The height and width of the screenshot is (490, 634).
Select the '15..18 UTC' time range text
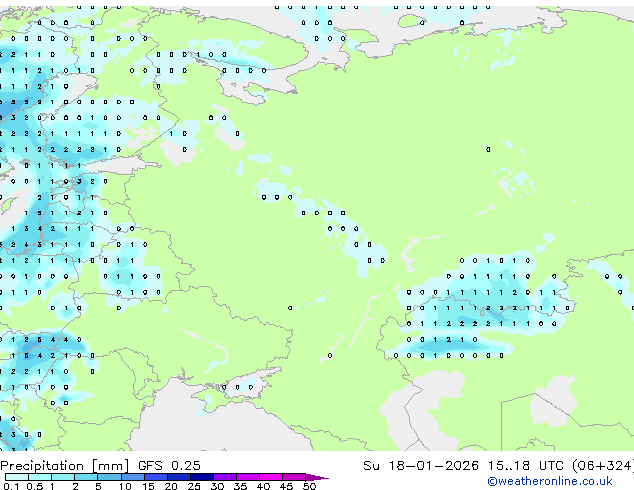pos(525,466)
